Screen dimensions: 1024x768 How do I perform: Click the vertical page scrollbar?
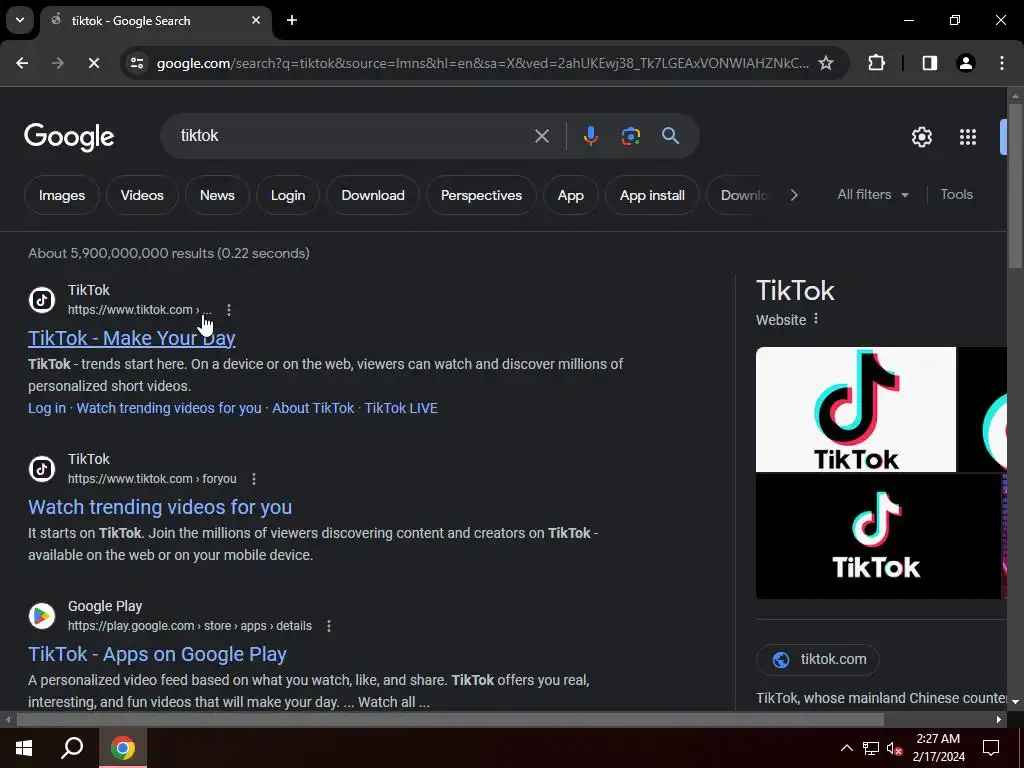click(1015, 185)
